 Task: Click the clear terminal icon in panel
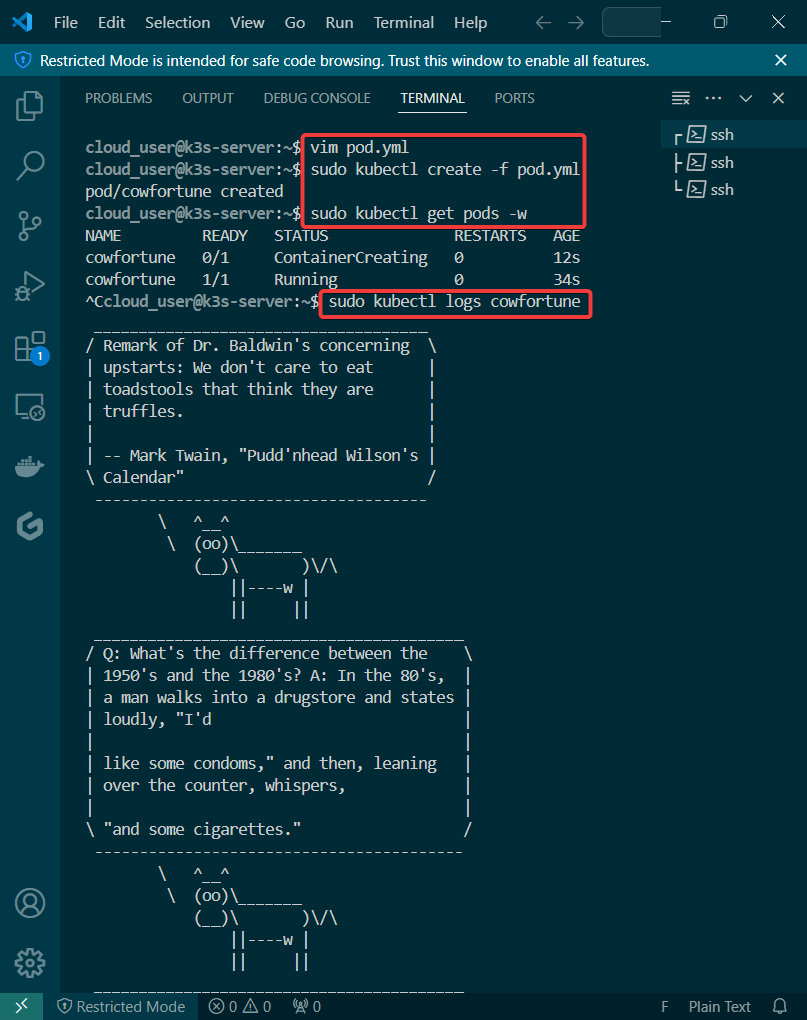[681, 98]
